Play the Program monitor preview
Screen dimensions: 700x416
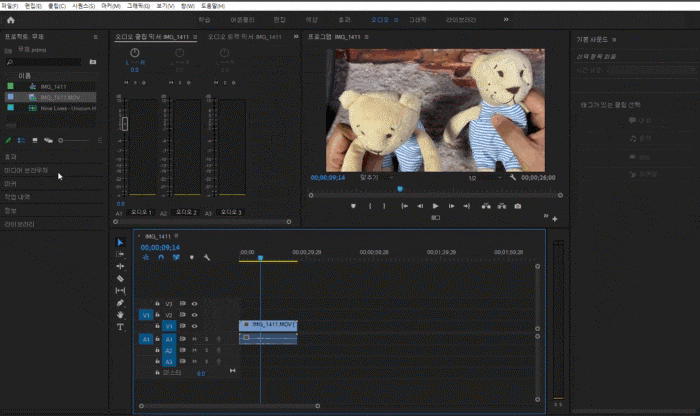pos(435,206)
